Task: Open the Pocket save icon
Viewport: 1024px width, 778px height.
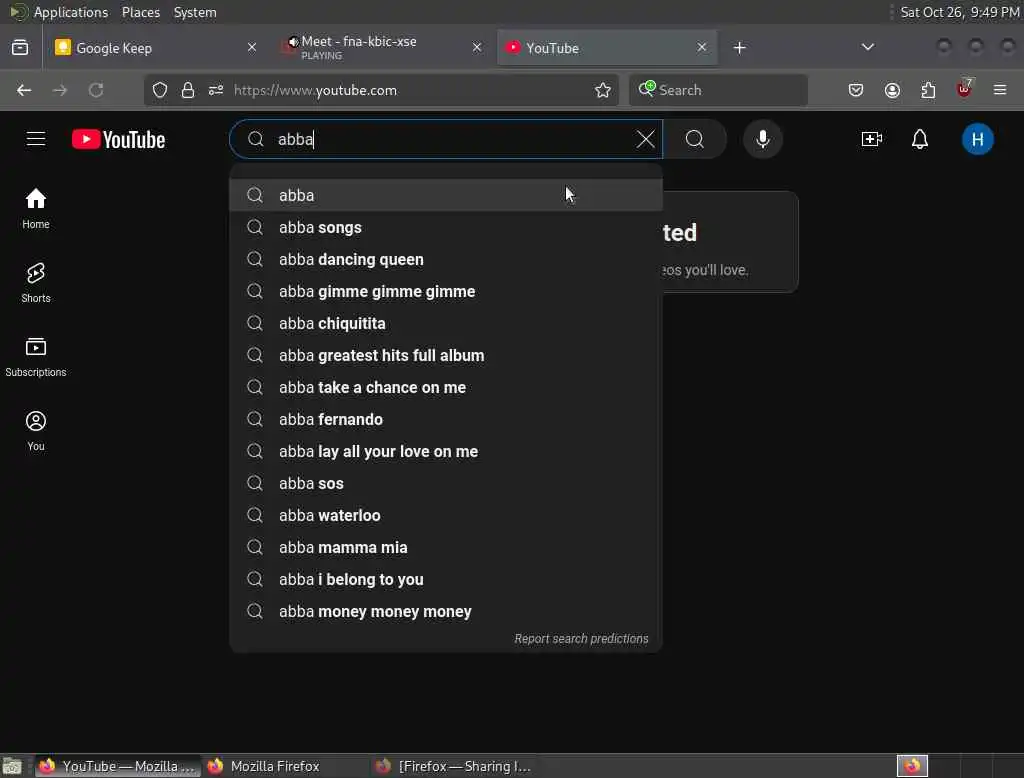Action: (x=856, y=90)
